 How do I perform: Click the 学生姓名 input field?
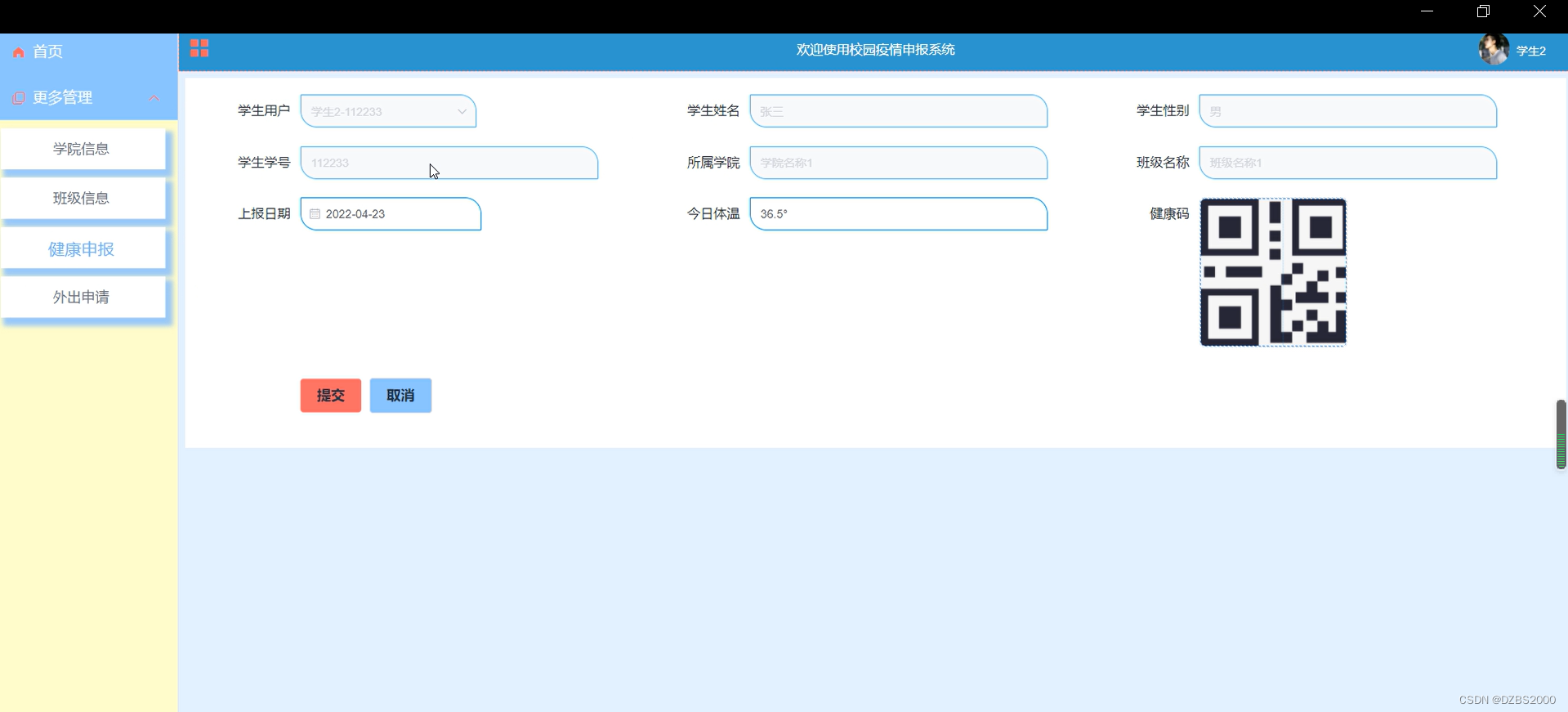pos(898,111)
